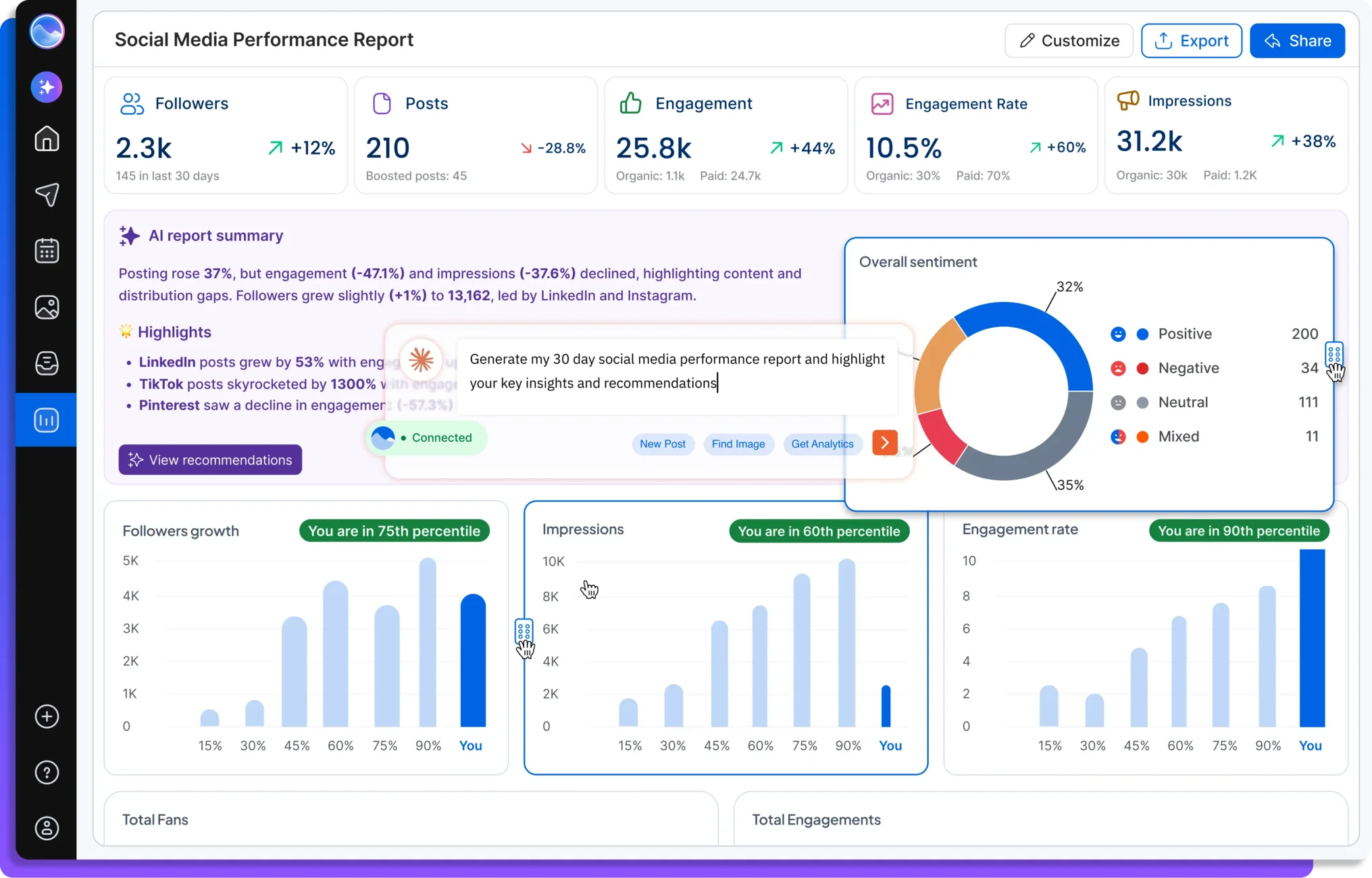Click the You bar in Engagement rate chart
Image resolution: width=1372 pixels, height=878 pixels.
pos(1312,638)
